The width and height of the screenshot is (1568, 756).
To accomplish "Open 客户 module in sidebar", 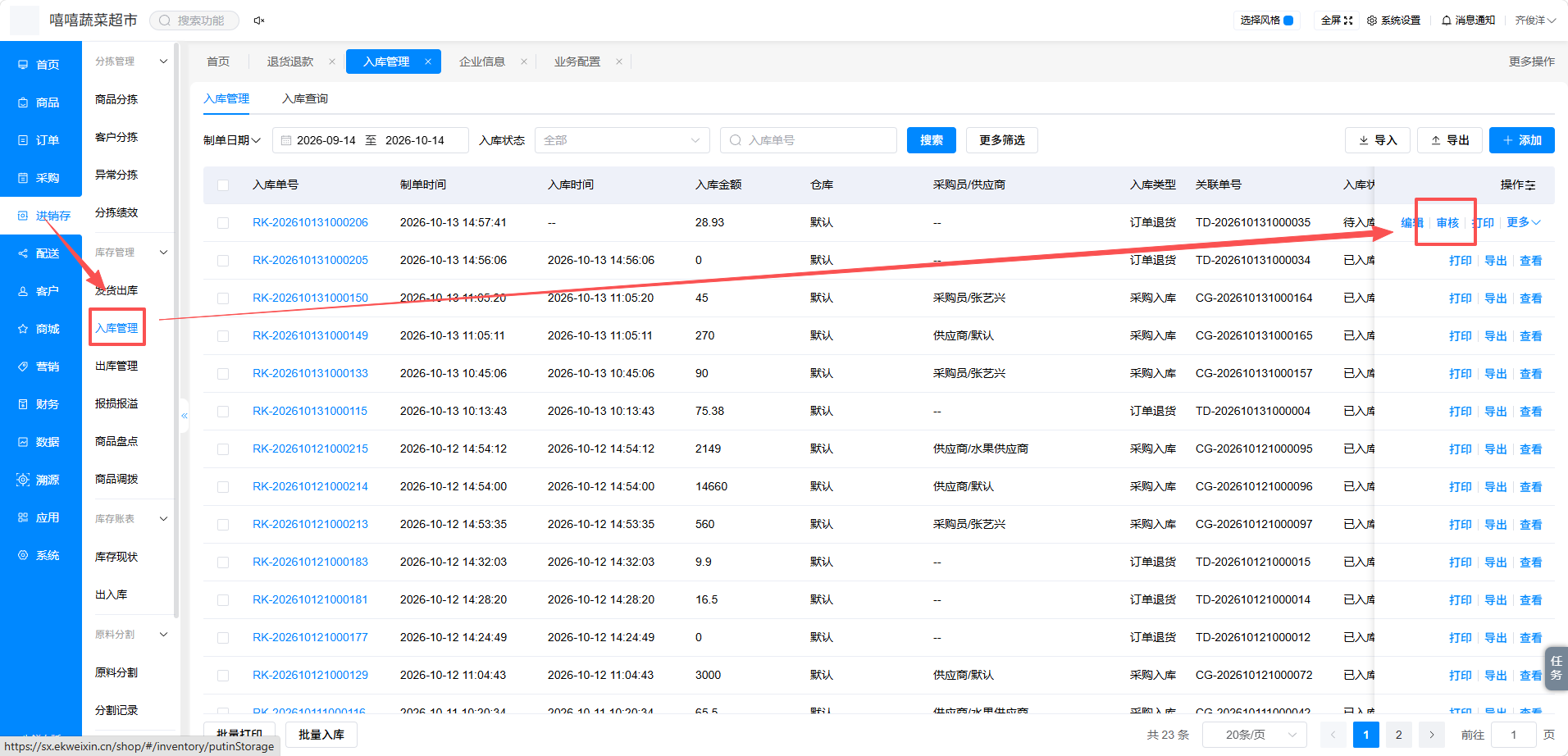I will (39, 291).
